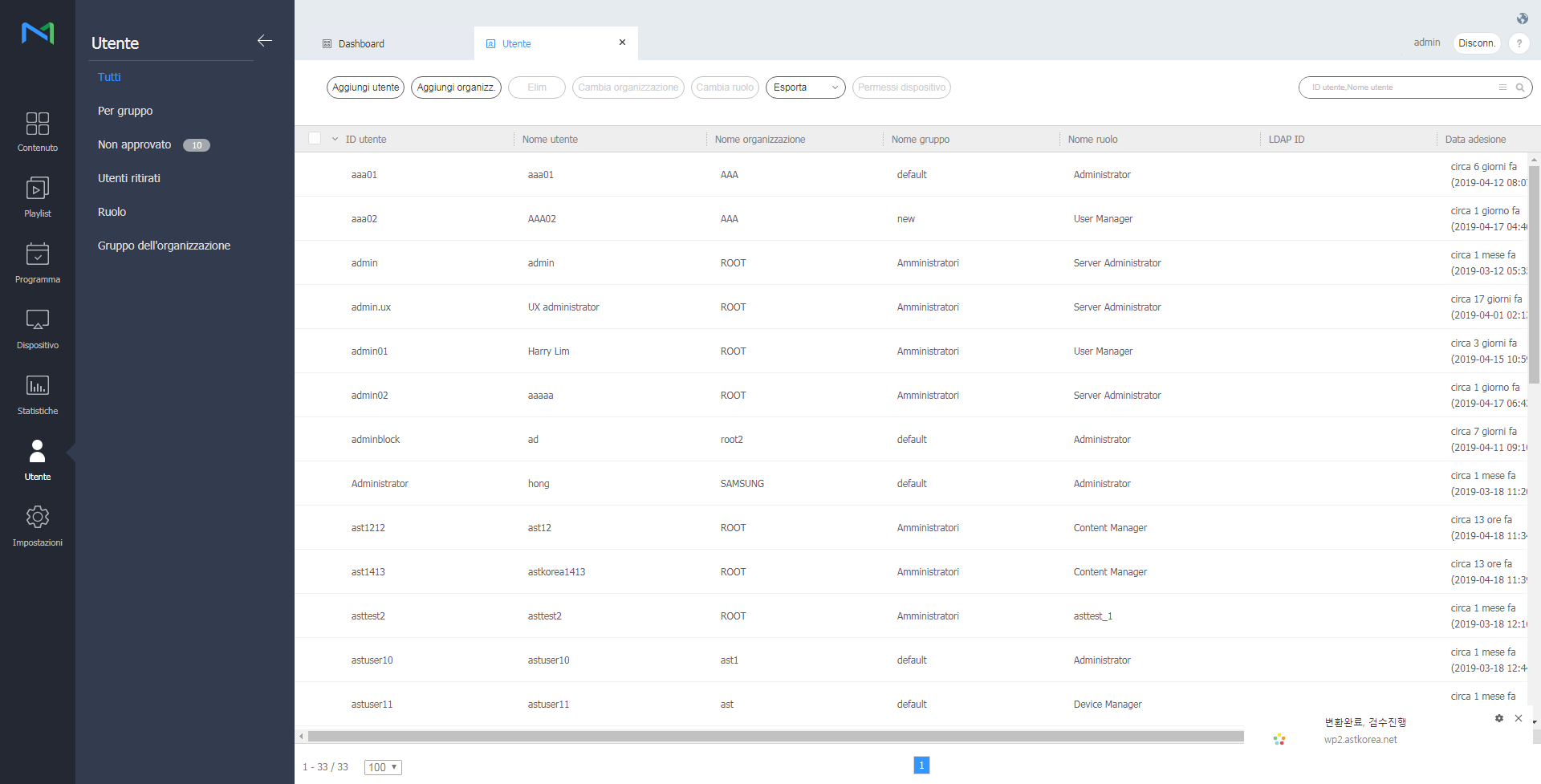
Task: Select Non approvato in the sidebar
Action: [x=135, y=144]
